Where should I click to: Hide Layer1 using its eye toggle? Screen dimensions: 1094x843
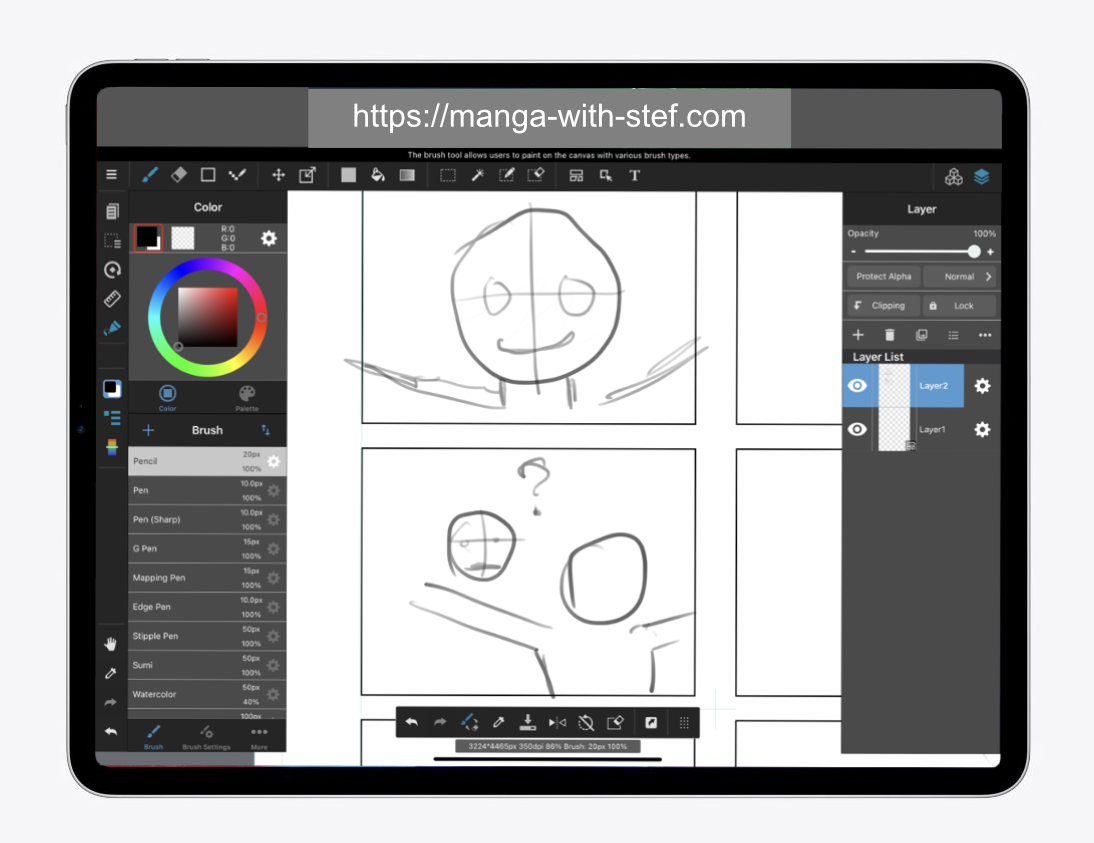(857, 429)
